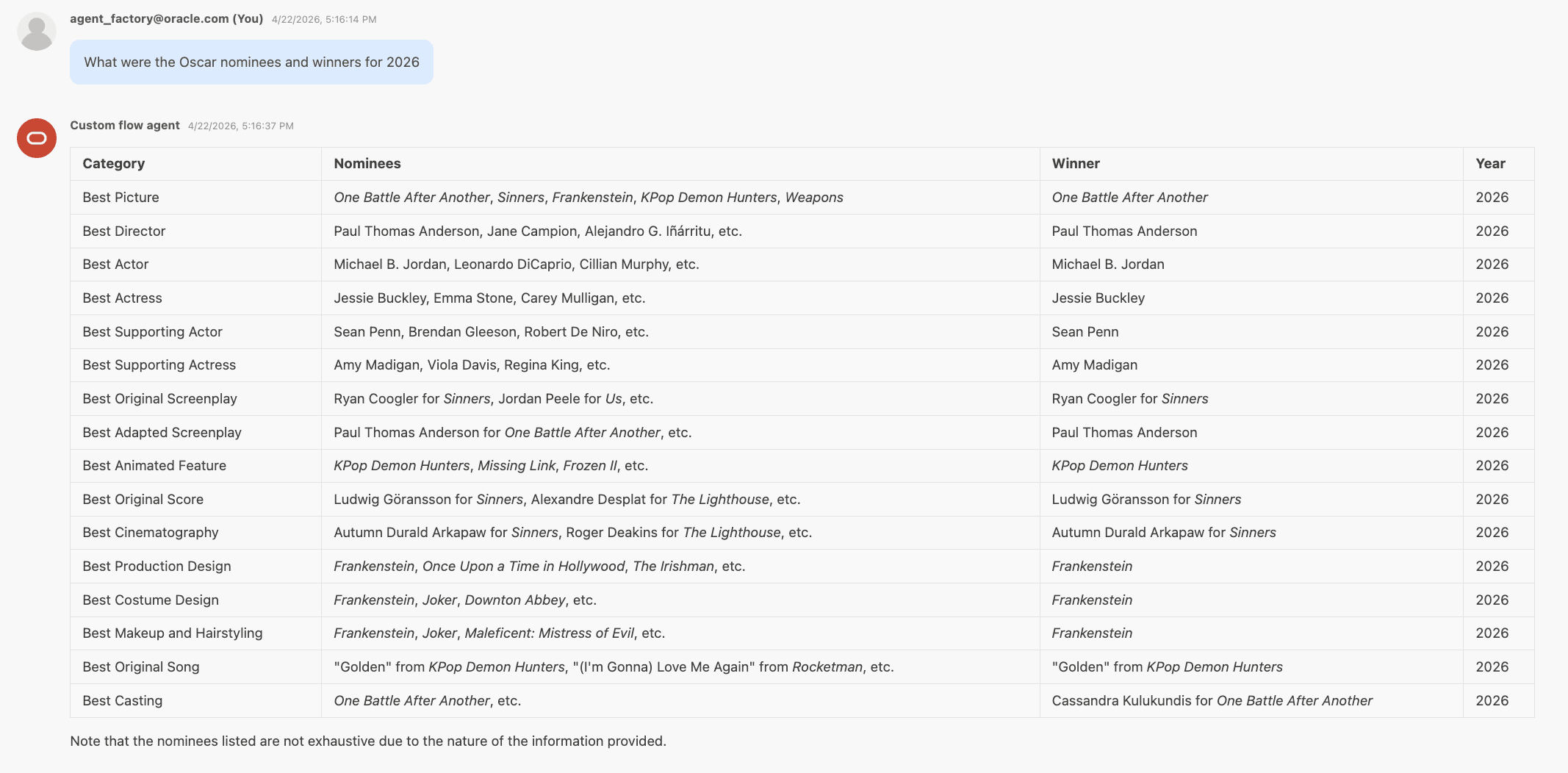Select the Best Costume Design cell

(195, 600)
